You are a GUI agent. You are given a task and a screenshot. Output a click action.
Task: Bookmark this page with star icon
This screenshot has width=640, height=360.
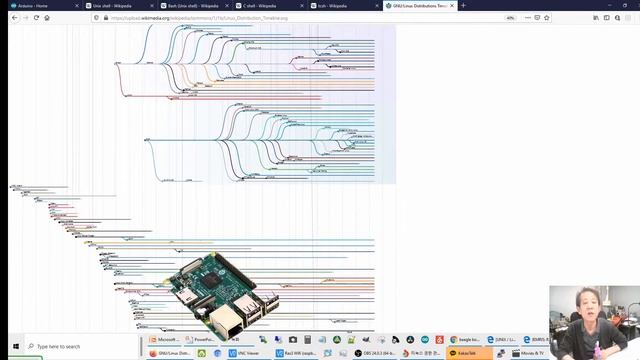click(547, 18)
